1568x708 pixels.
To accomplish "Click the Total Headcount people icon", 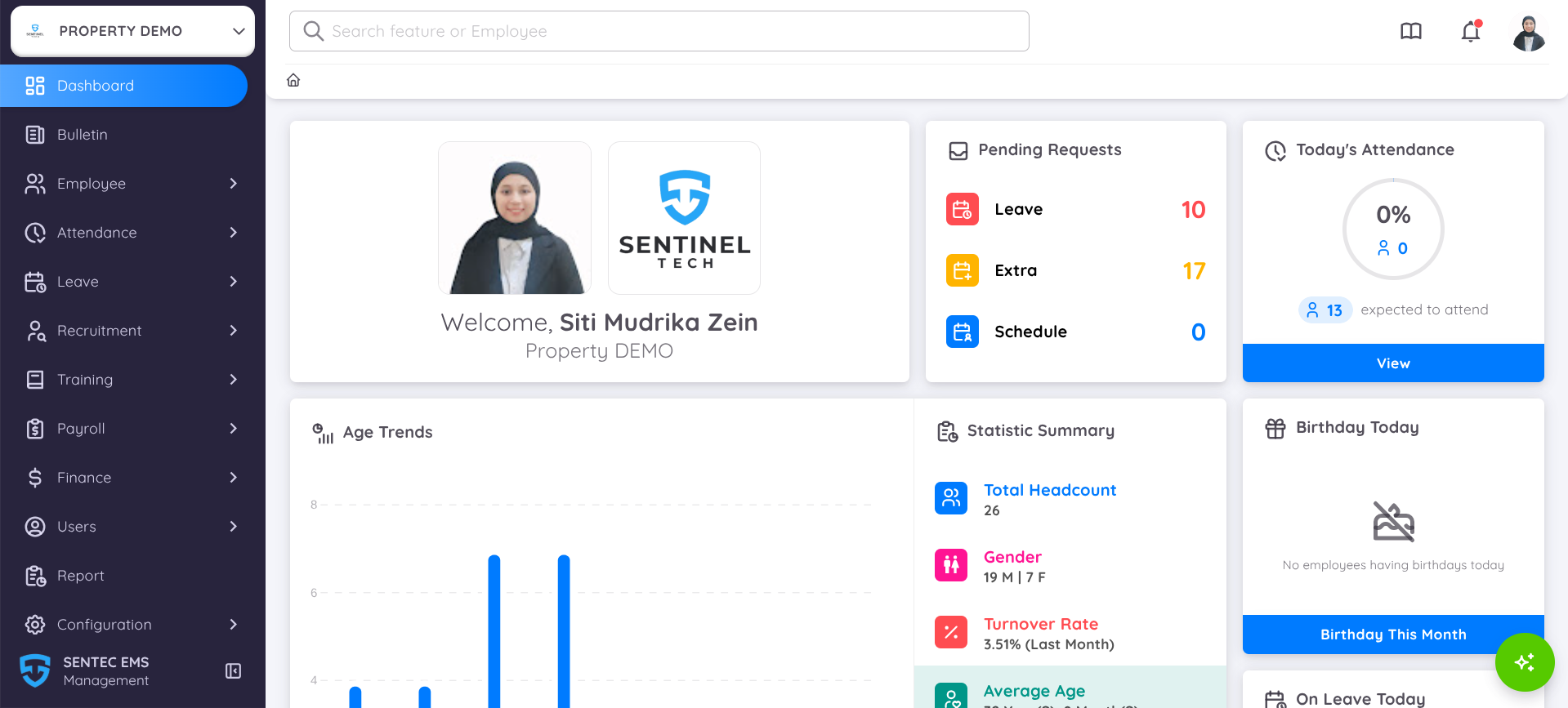I will [x=950, y=497].
